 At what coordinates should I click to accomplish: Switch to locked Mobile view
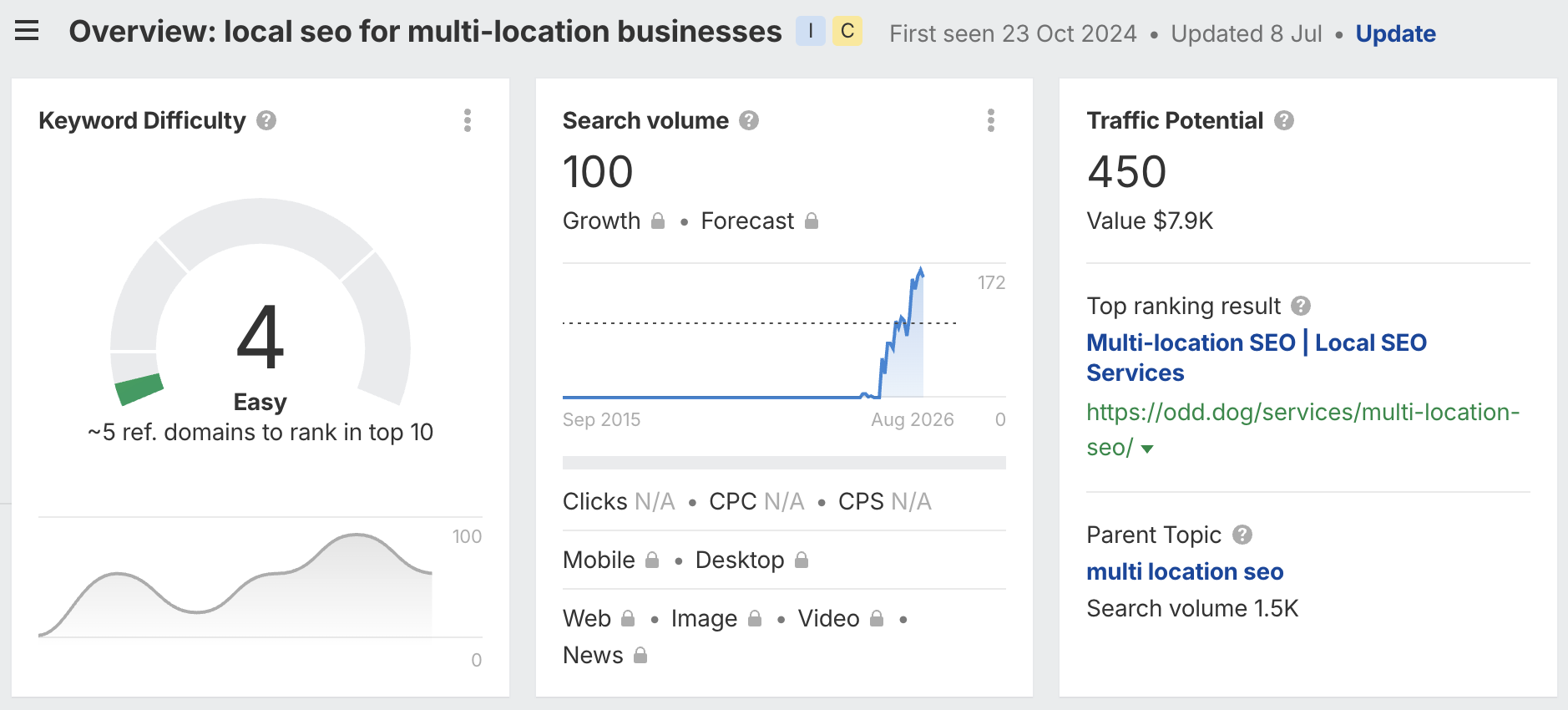(611, 560)
